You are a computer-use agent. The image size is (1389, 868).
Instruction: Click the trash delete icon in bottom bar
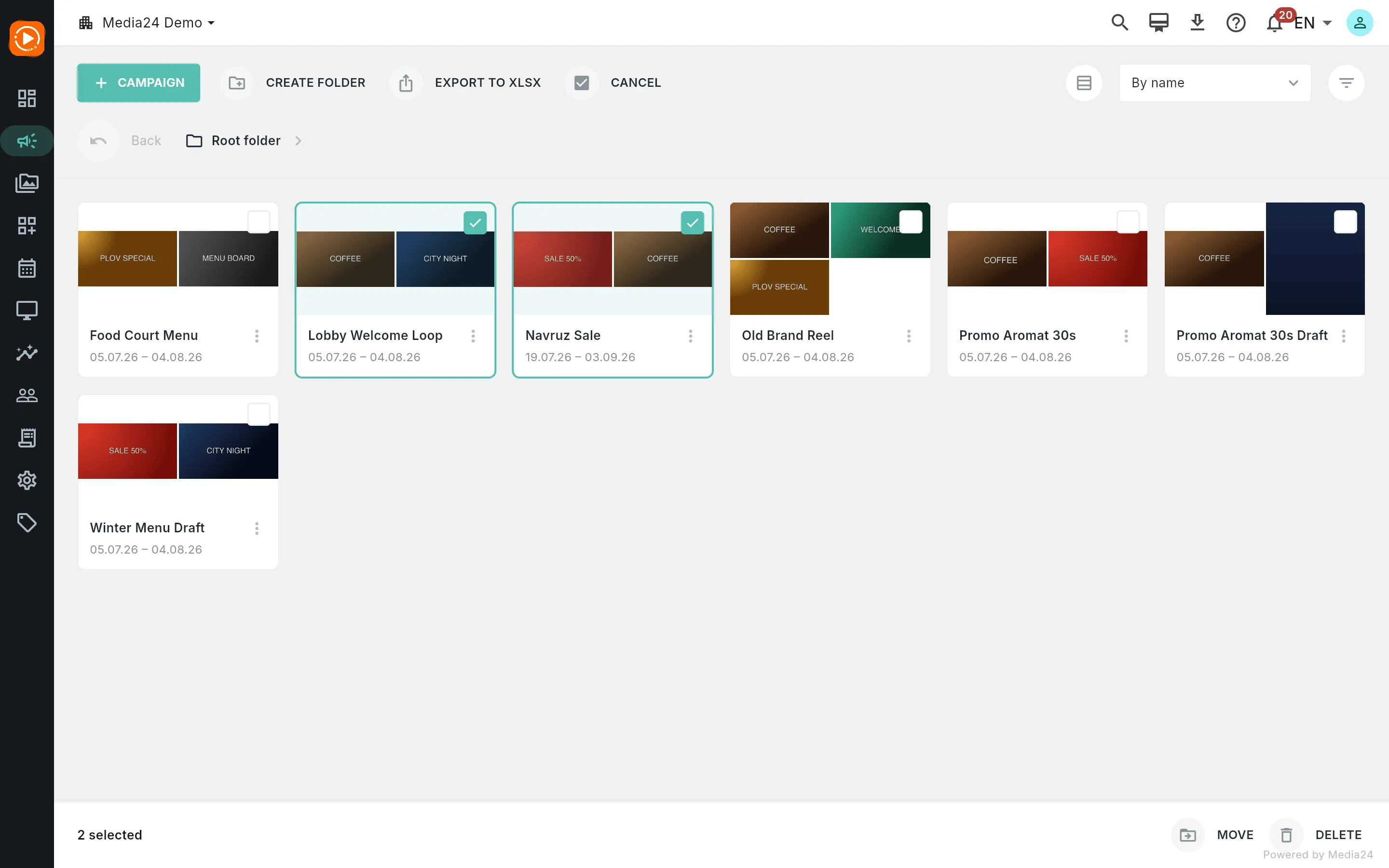click(1286, 835)
